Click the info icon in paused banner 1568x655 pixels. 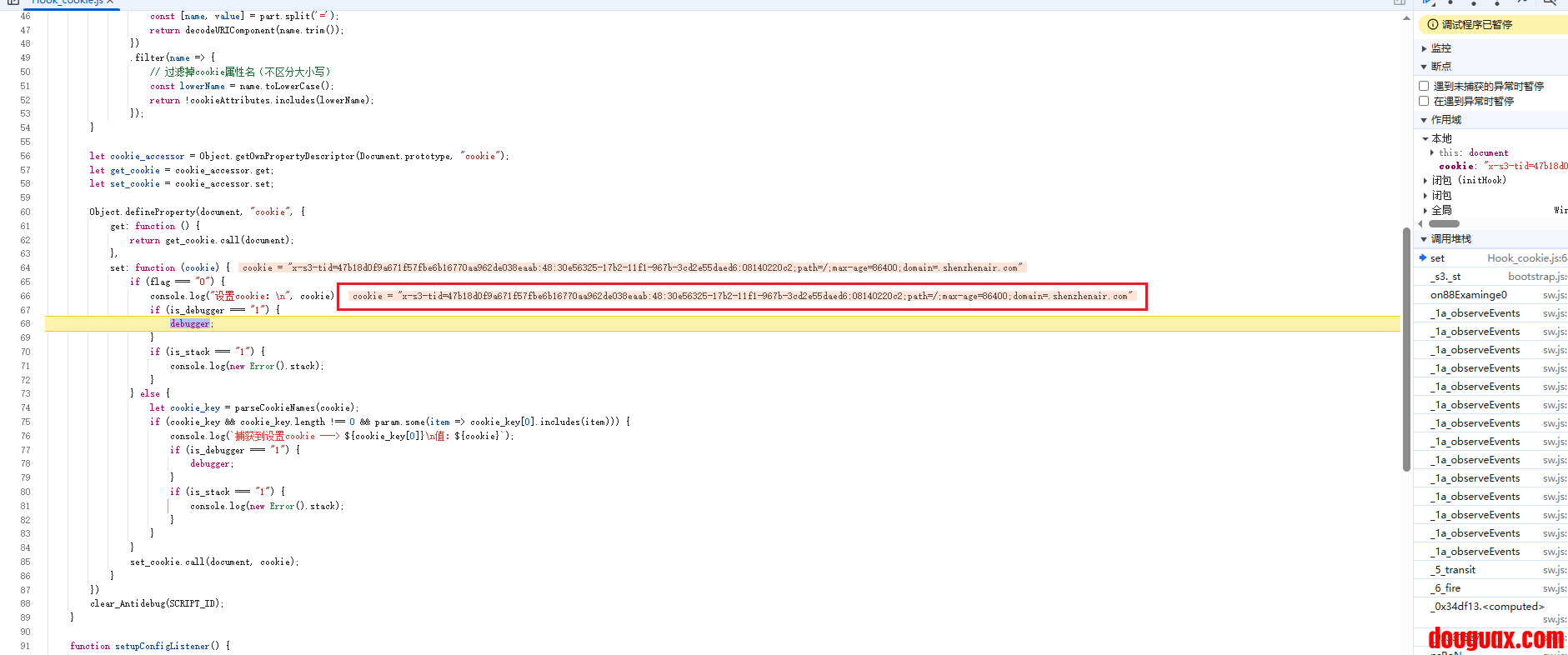1433,25
